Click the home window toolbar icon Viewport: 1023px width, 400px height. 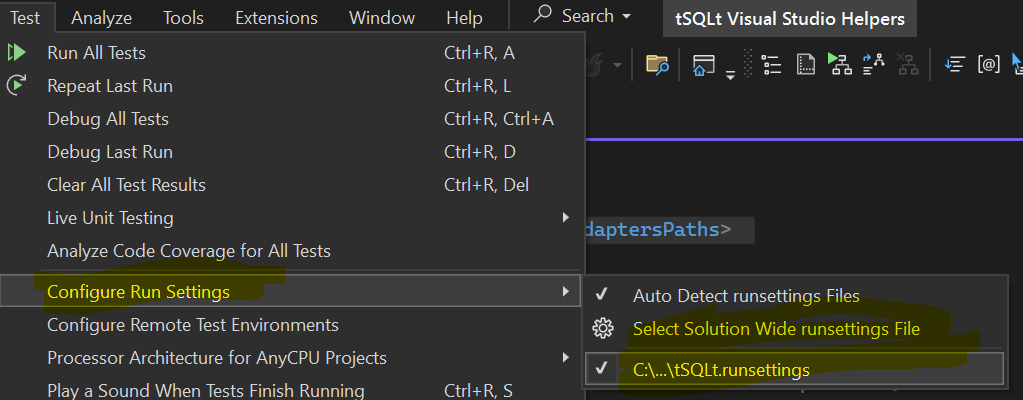pyautogui.click(x=703, y=64)
